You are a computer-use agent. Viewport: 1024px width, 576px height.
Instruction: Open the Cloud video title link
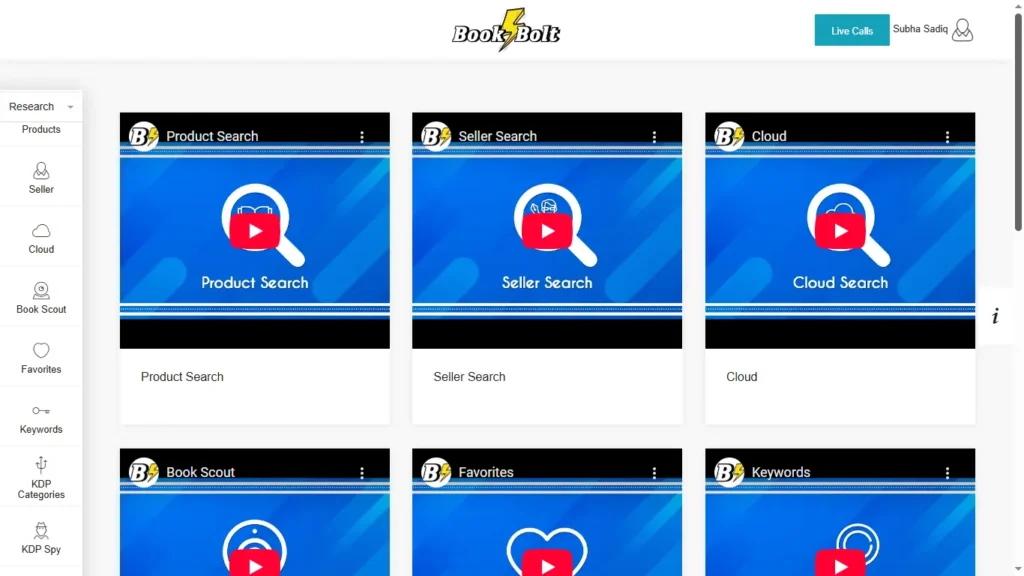(x=769, y=136)
